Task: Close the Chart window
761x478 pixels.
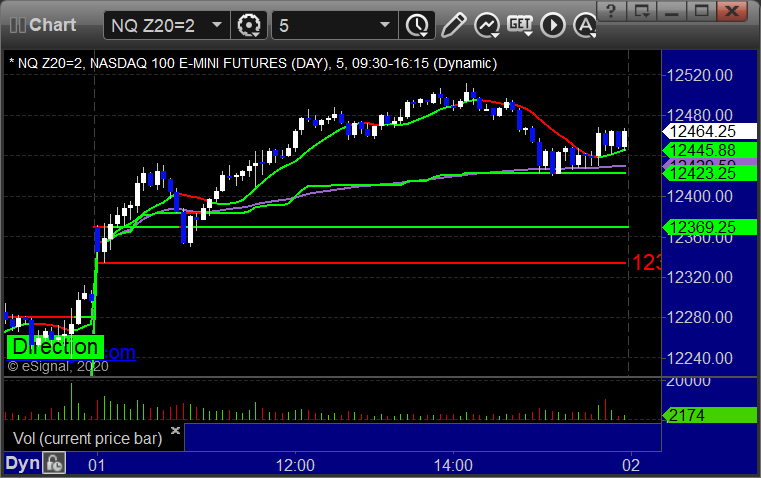Action: click(x=732, y=11)
